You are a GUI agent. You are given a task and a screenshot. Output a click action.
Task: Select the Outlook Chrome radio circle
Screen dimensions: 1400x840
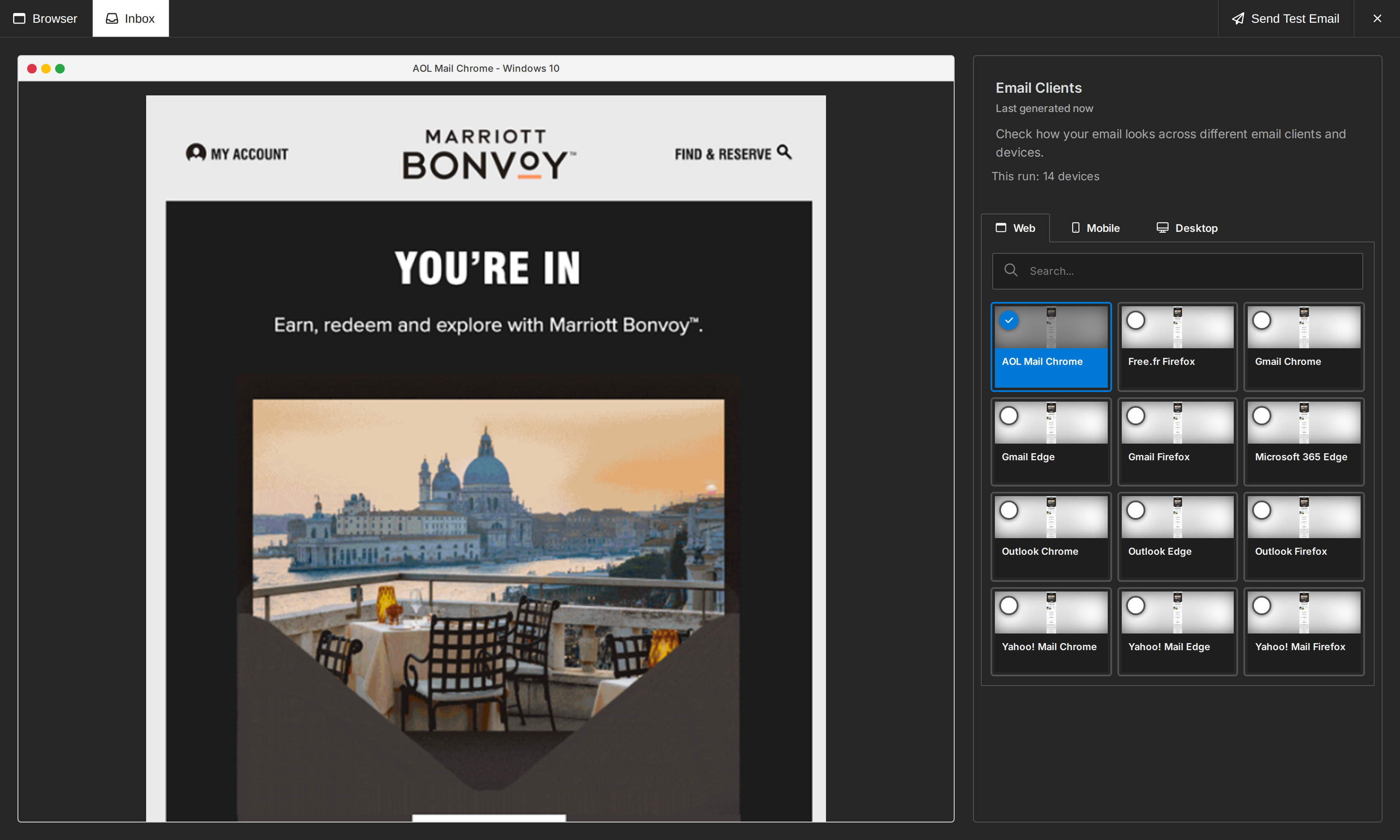coord(1009,510)
